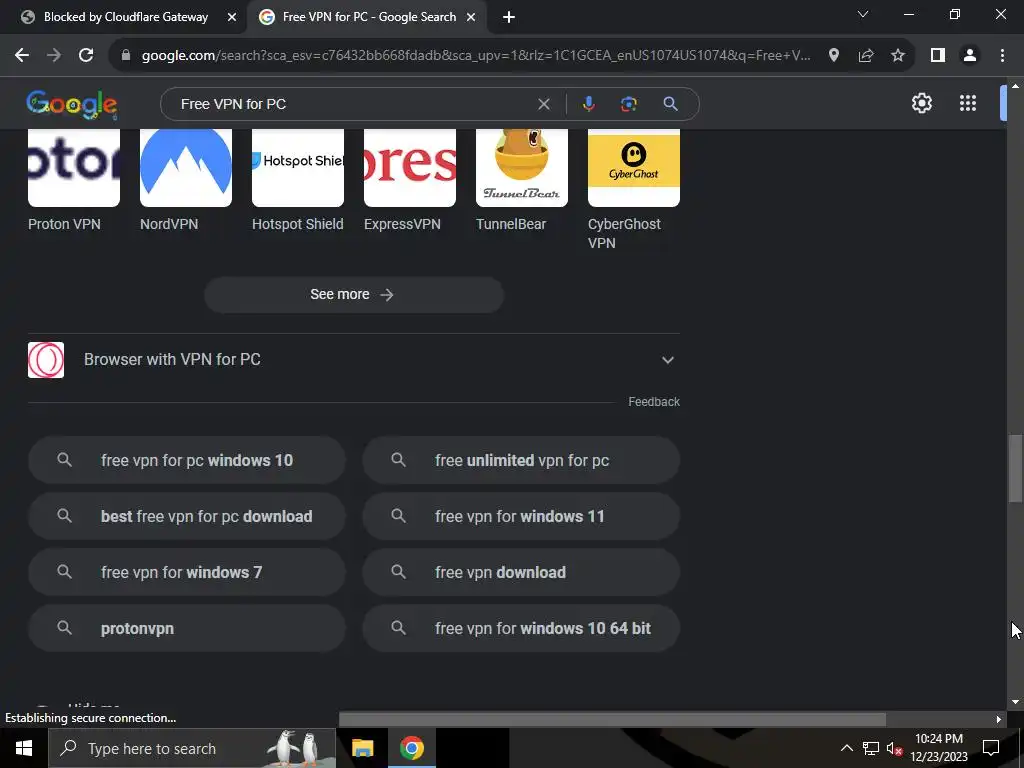Go to Google homepage via logo

[x=72, y=104]
